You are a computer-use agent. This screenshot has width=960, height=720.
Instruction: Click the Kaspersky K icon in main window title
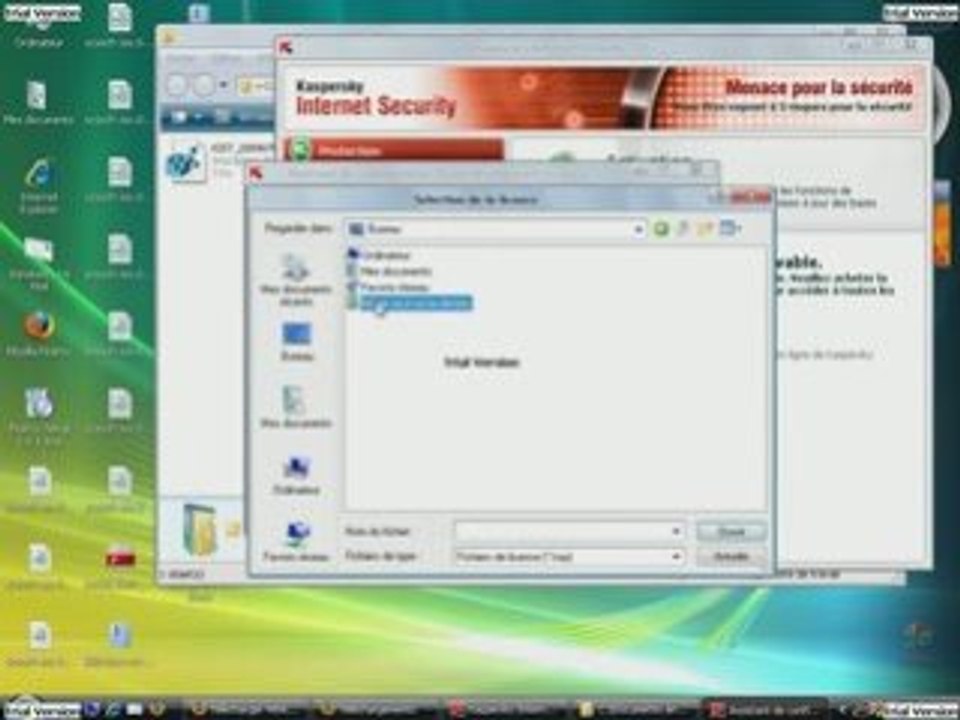(286, 47)
